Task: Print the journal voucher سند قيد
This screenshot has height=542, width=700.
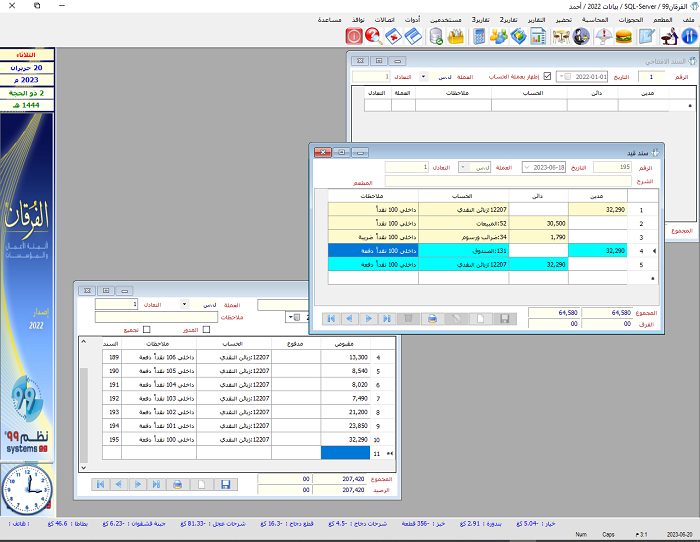Action: click(x=432, y=318)
